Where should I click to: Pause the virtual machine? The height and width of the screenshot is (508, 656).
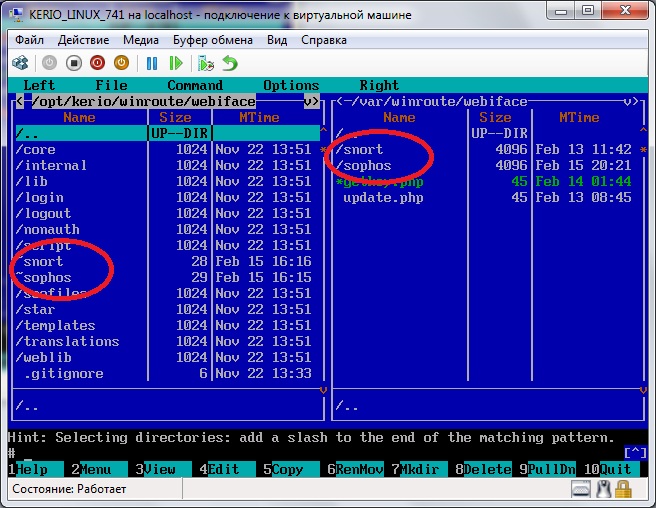(x=152, y=63)
